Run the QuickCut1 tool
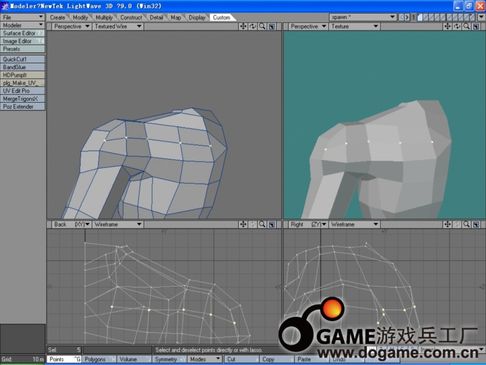The width and height of the screenshot is (486, 365). [22, 59]
